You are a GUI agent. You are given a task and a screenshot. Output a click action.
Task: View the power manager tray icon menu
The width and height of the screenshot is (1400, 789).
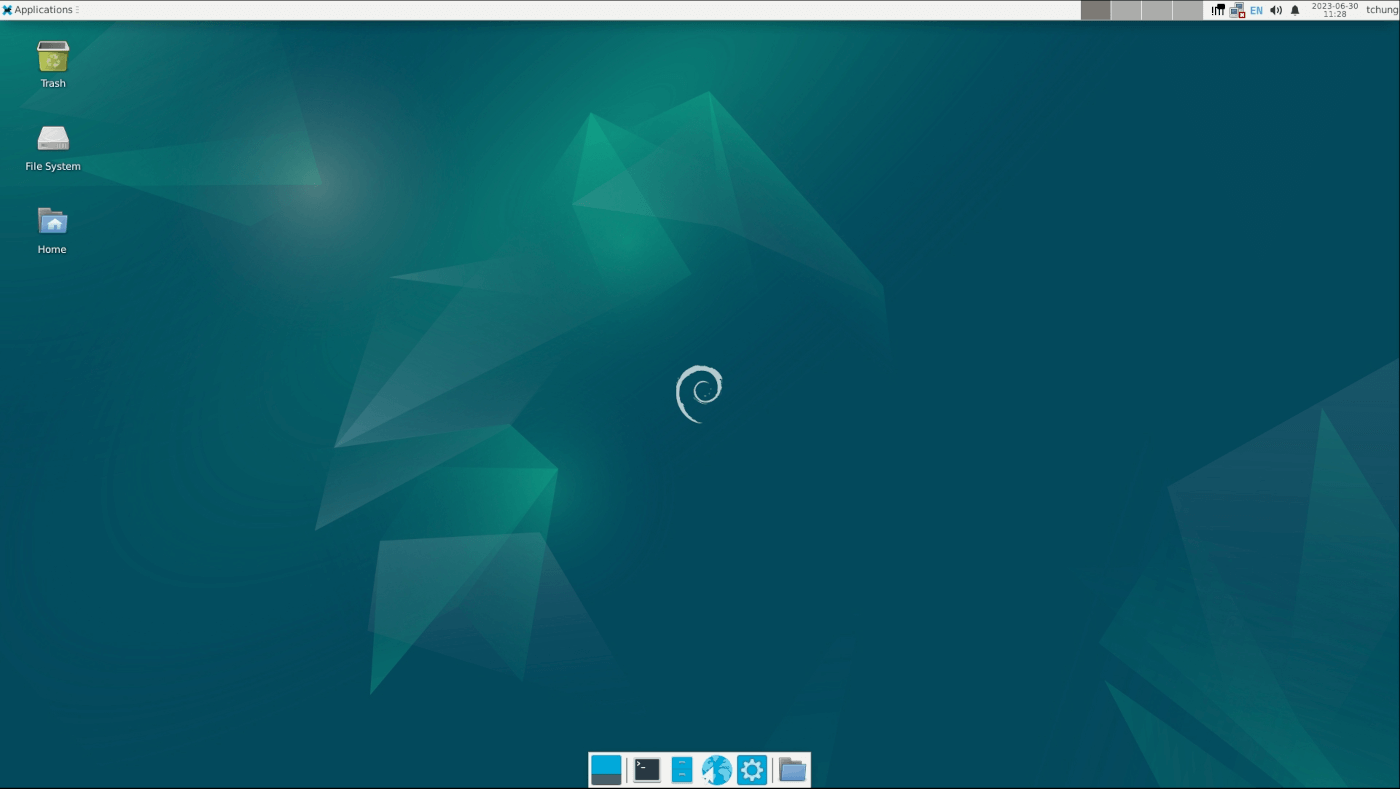pyautogui.click(x=1218, y=10)
